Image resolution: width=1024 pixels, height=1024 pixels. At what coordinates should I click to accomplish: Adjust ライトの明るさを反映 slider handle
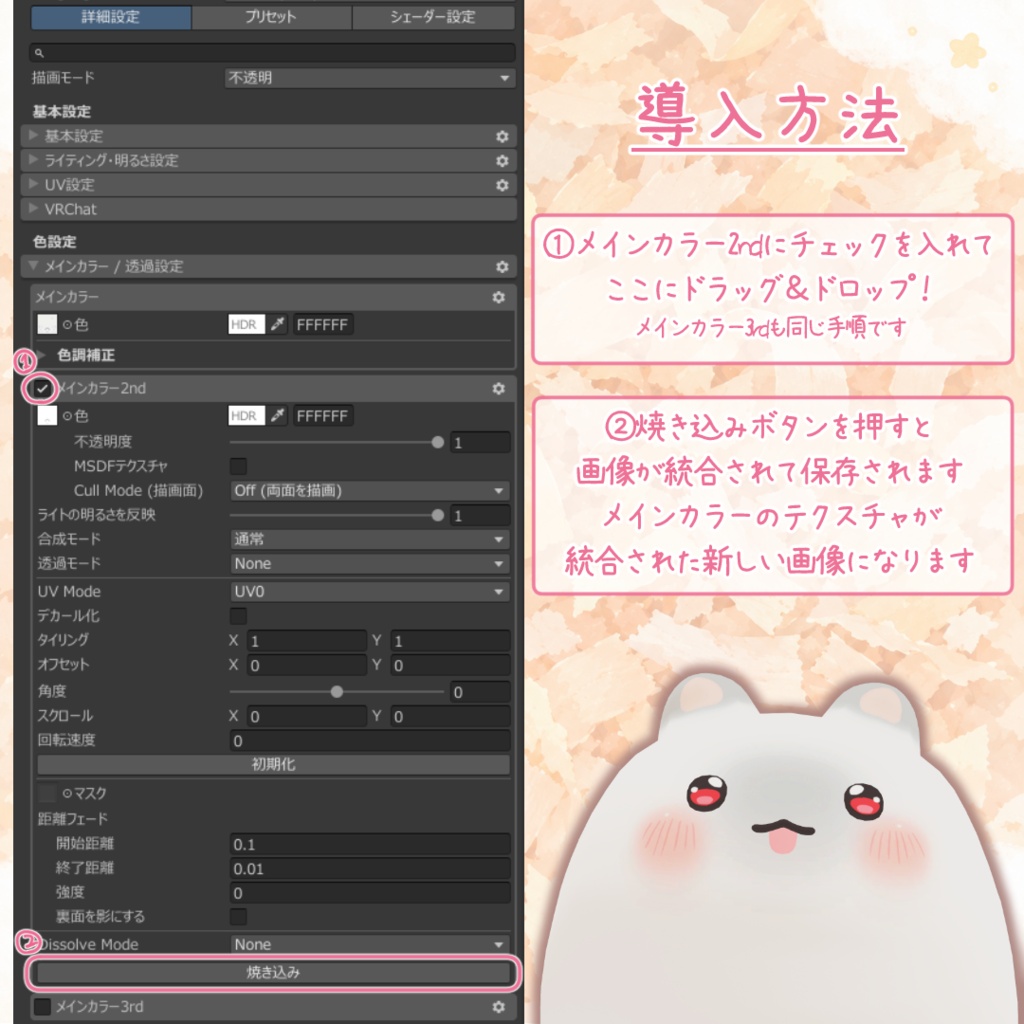[438, 515]
